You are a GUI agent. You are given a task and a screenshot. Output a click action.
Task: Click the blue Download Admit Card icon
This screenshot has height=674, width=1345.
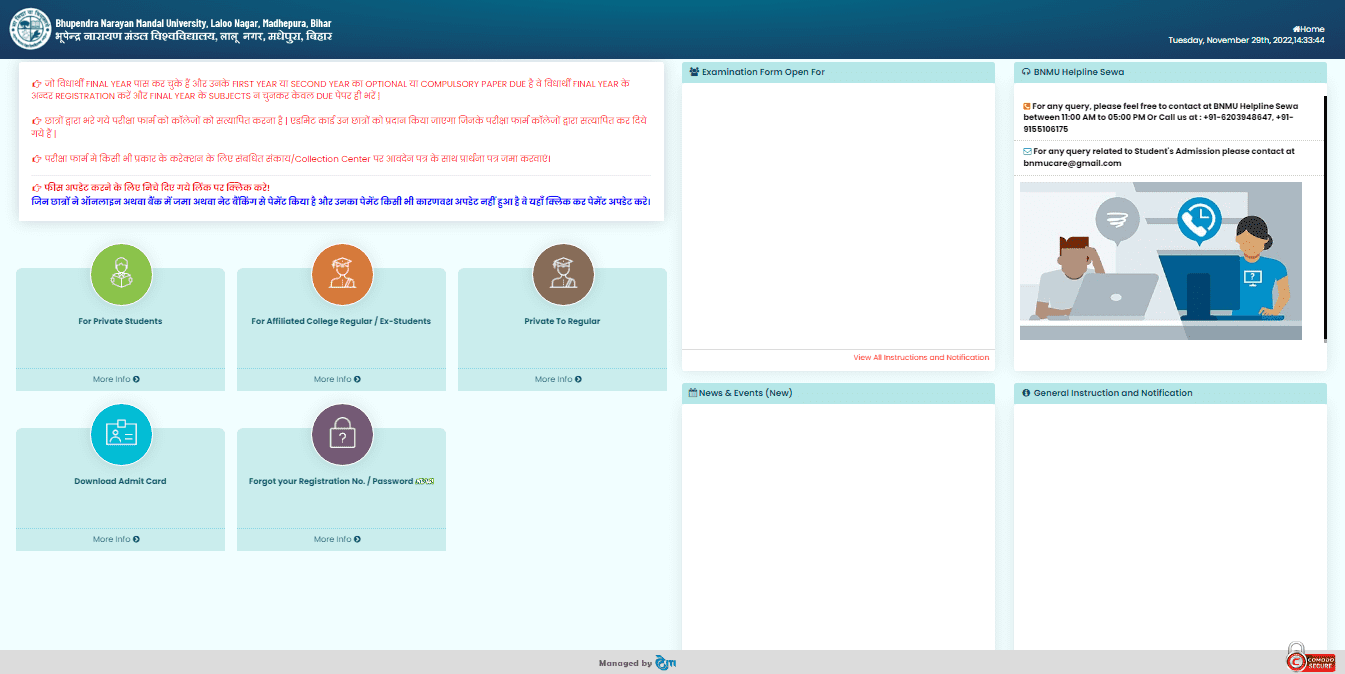tap(121, 434)
